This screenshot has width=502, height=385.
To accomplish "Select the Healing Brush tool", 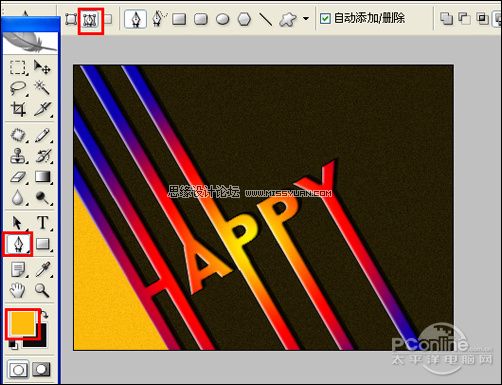I will tap(18, 135).
